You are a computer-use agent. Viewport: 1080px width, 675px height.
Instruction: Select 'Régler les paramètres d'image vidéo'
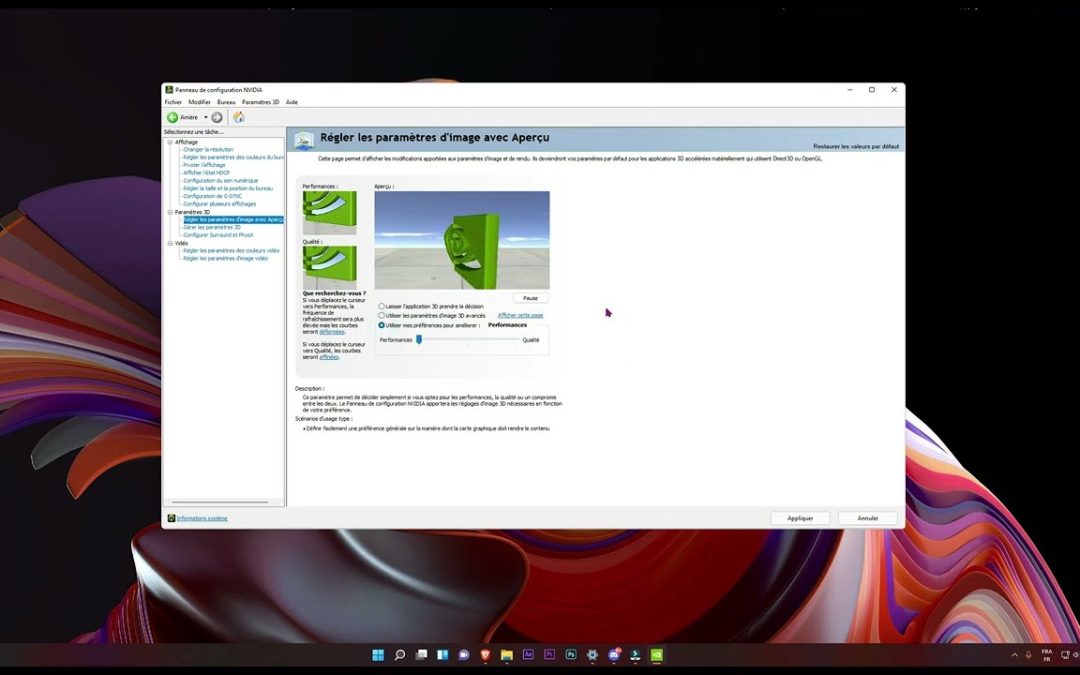tap(225, 258)
